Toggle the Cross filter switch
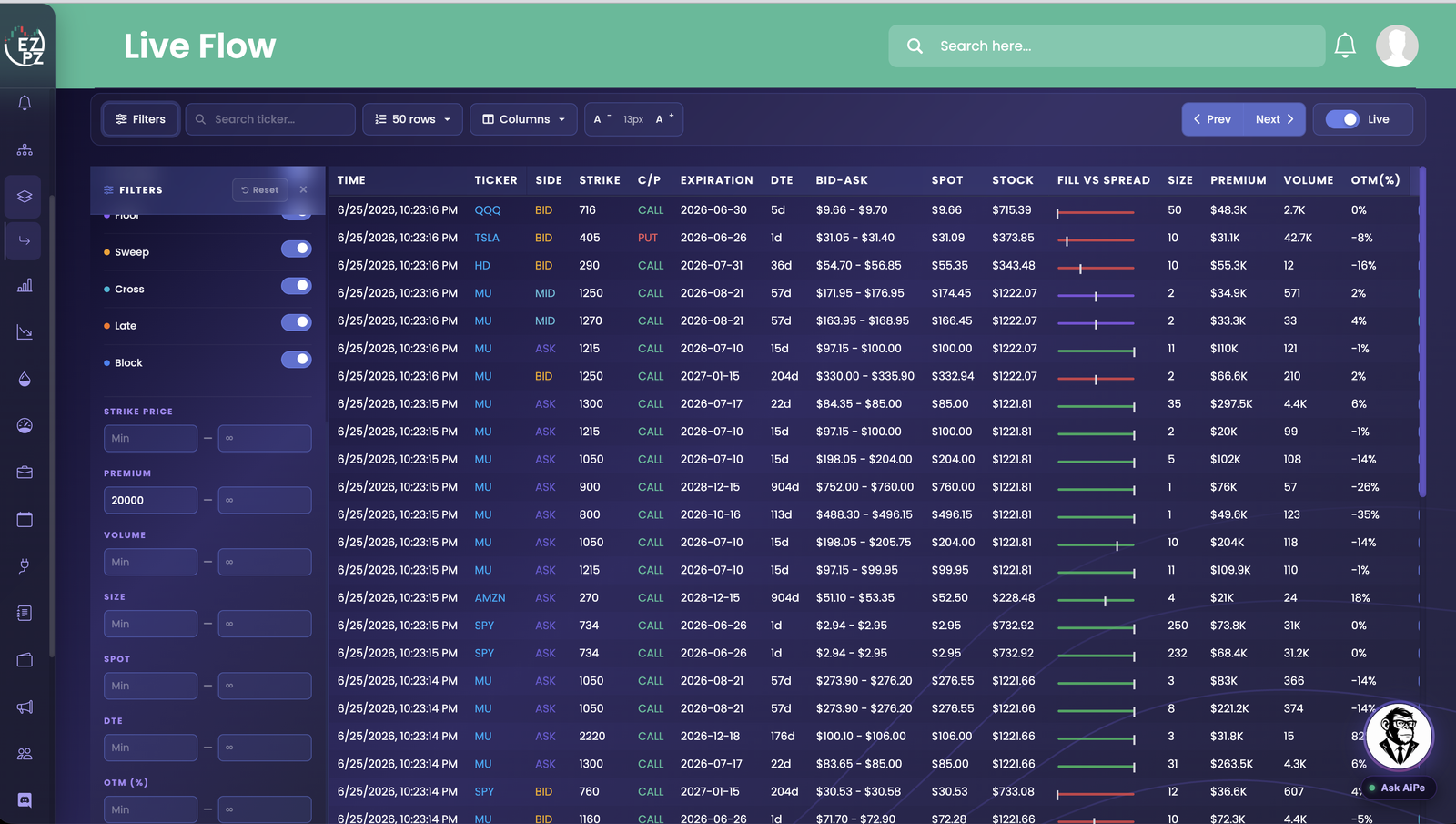Image resolution: width=1456 pixels, height=824 pixels. 297,286
